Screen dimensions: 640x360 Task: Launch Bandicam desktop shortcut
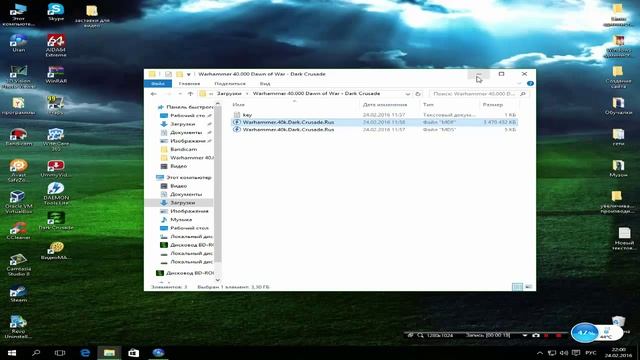click(18, 137)
